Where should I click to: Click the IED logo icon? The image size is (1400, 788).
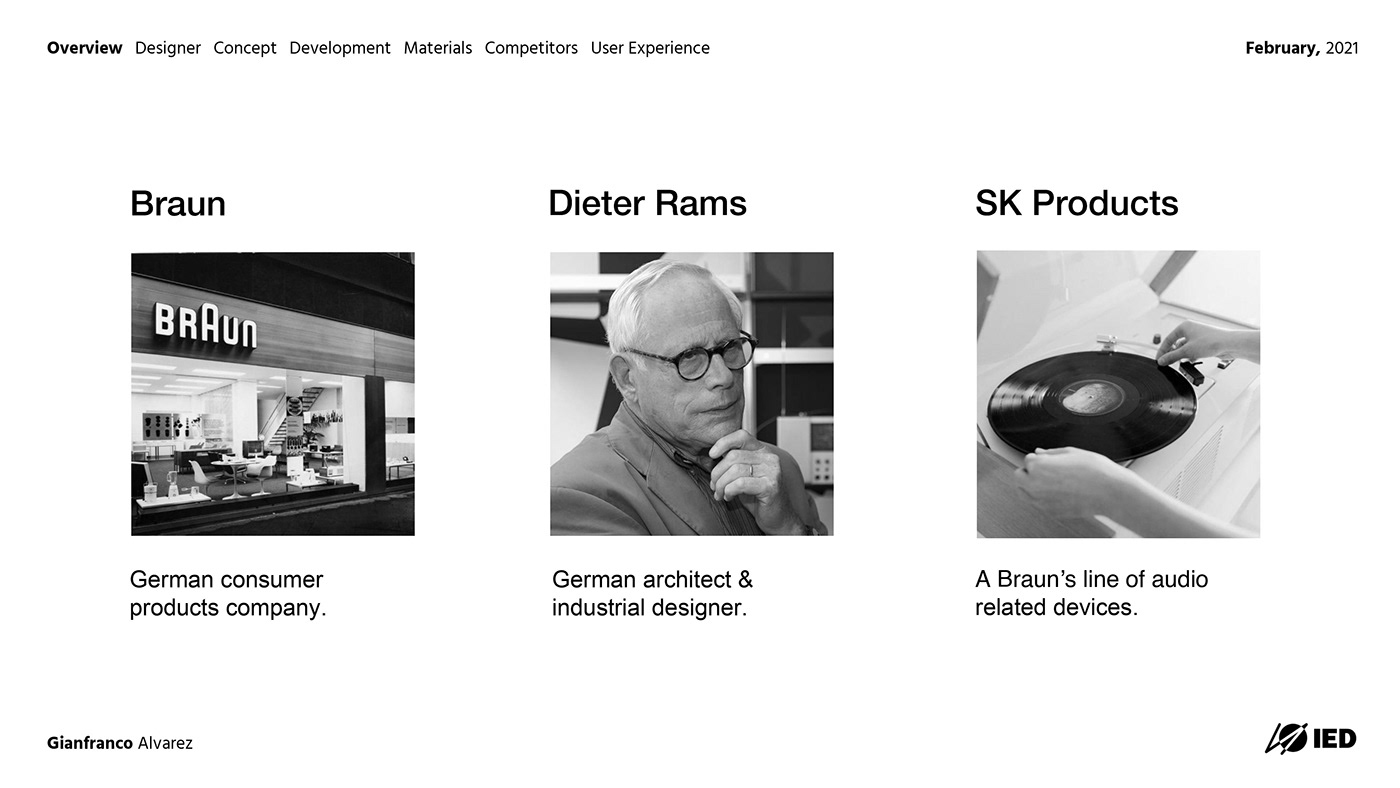click(x=1310, y=739)
